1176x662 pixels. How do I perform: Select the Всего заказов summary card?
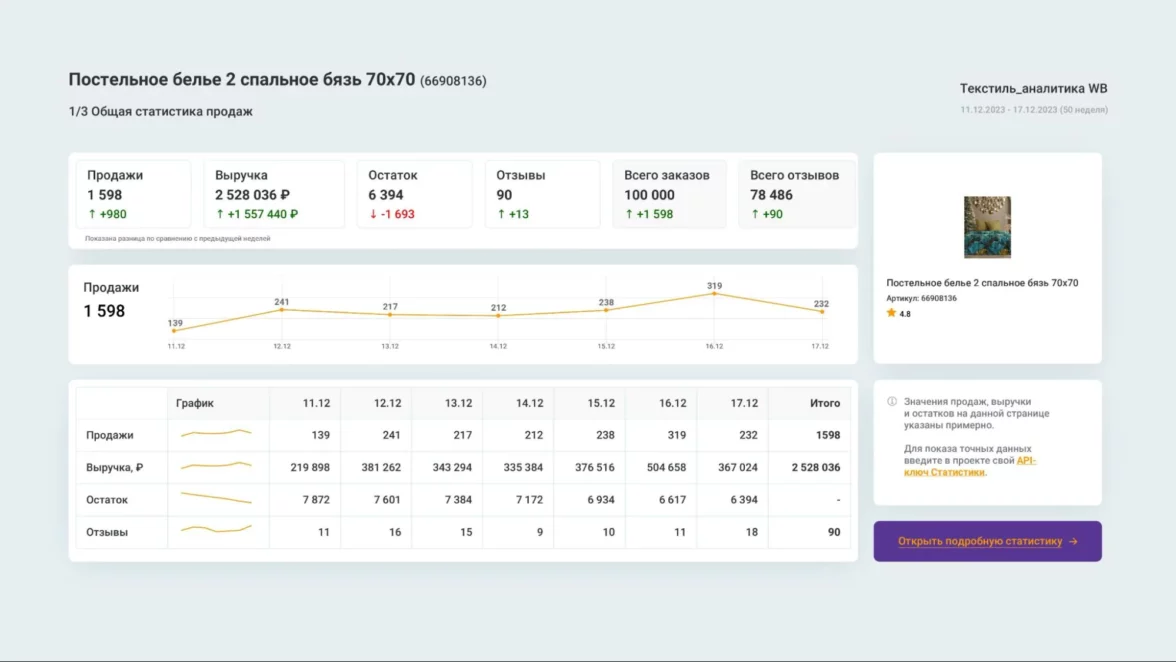669,194
